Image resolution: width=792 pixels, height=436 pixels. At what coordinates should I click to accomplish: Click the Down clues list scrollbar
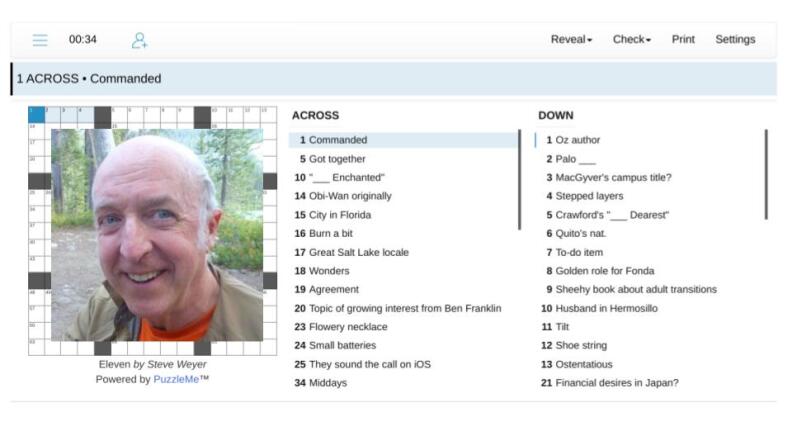coord(766,175)
